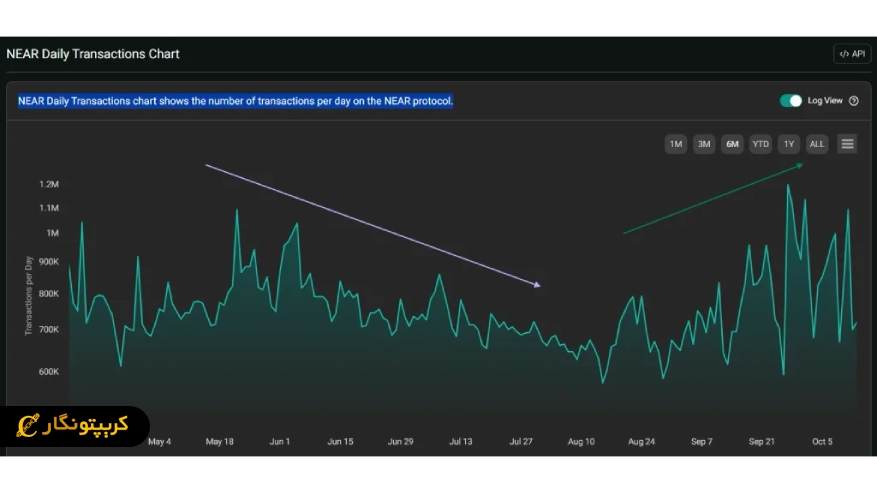
Task: Click the API code button
Action: tap(852, 54)
